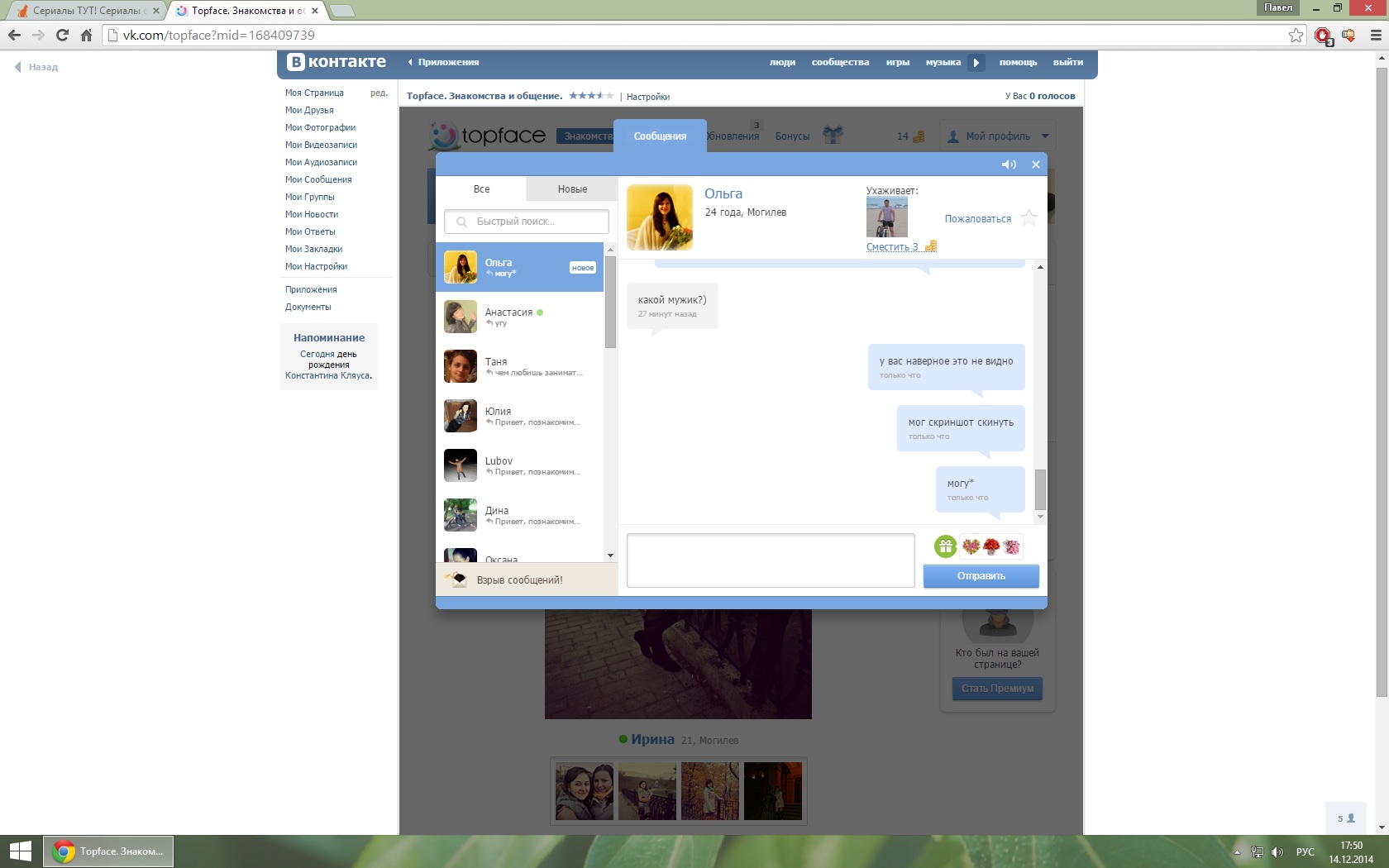Open Мои Друзья in left menu
1389x868 pixels.
click(x=309, y=110)
